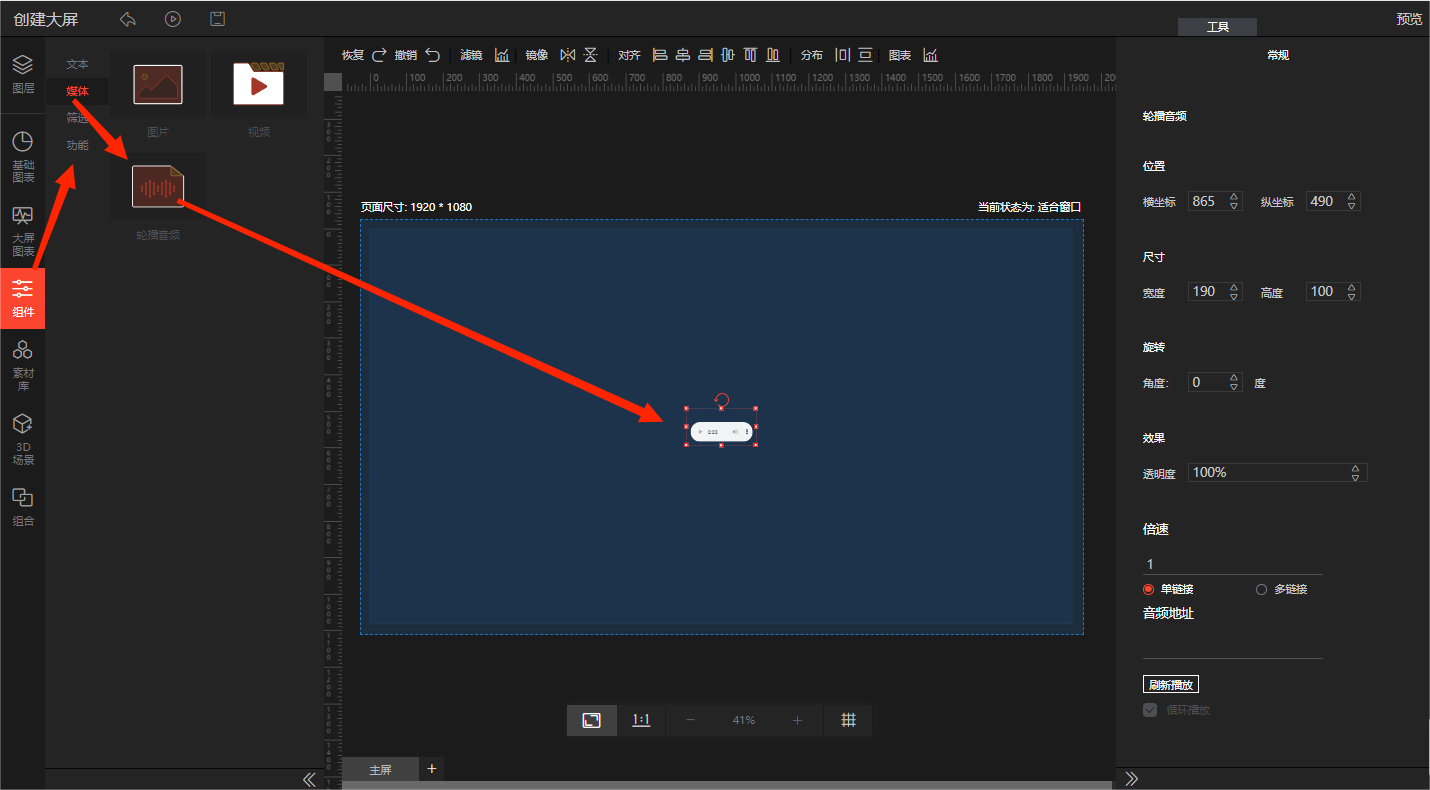Distribute elements vertically

pyautogui.click(x=865, y=55)
